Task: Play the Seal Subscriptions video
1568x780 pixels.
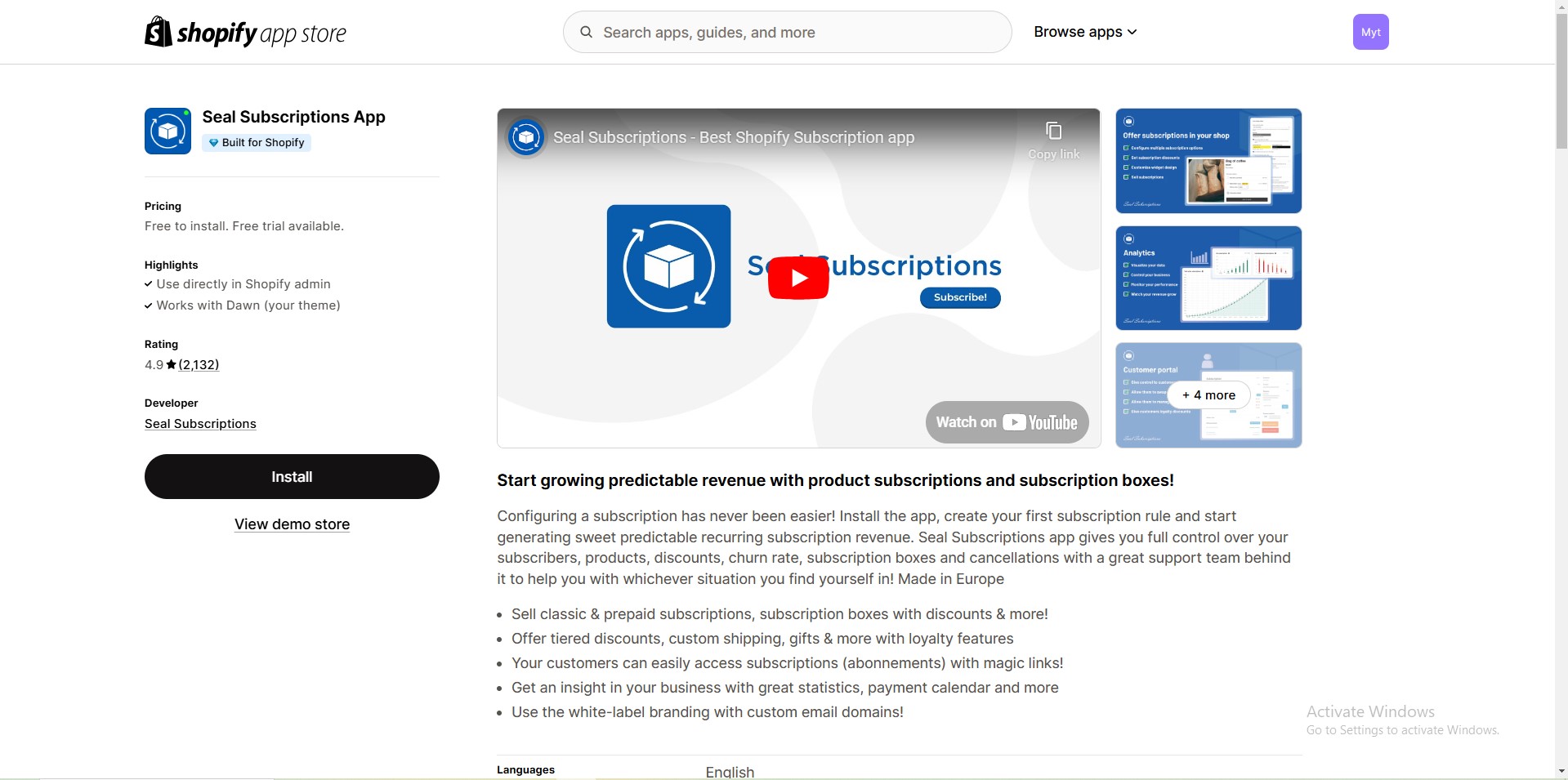Action: click(x=798, y=279)
